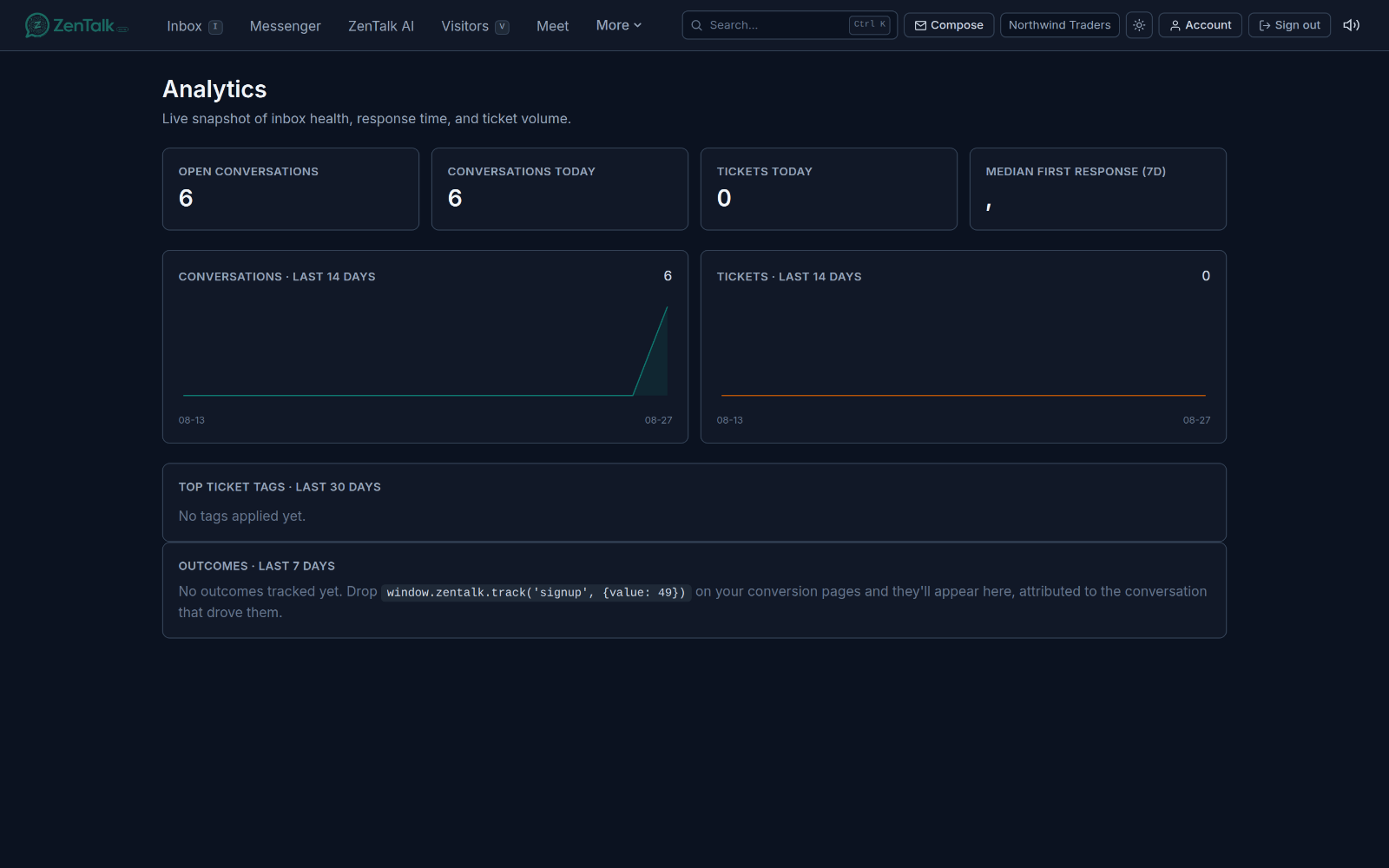Go to Messenger

[285, 26]
